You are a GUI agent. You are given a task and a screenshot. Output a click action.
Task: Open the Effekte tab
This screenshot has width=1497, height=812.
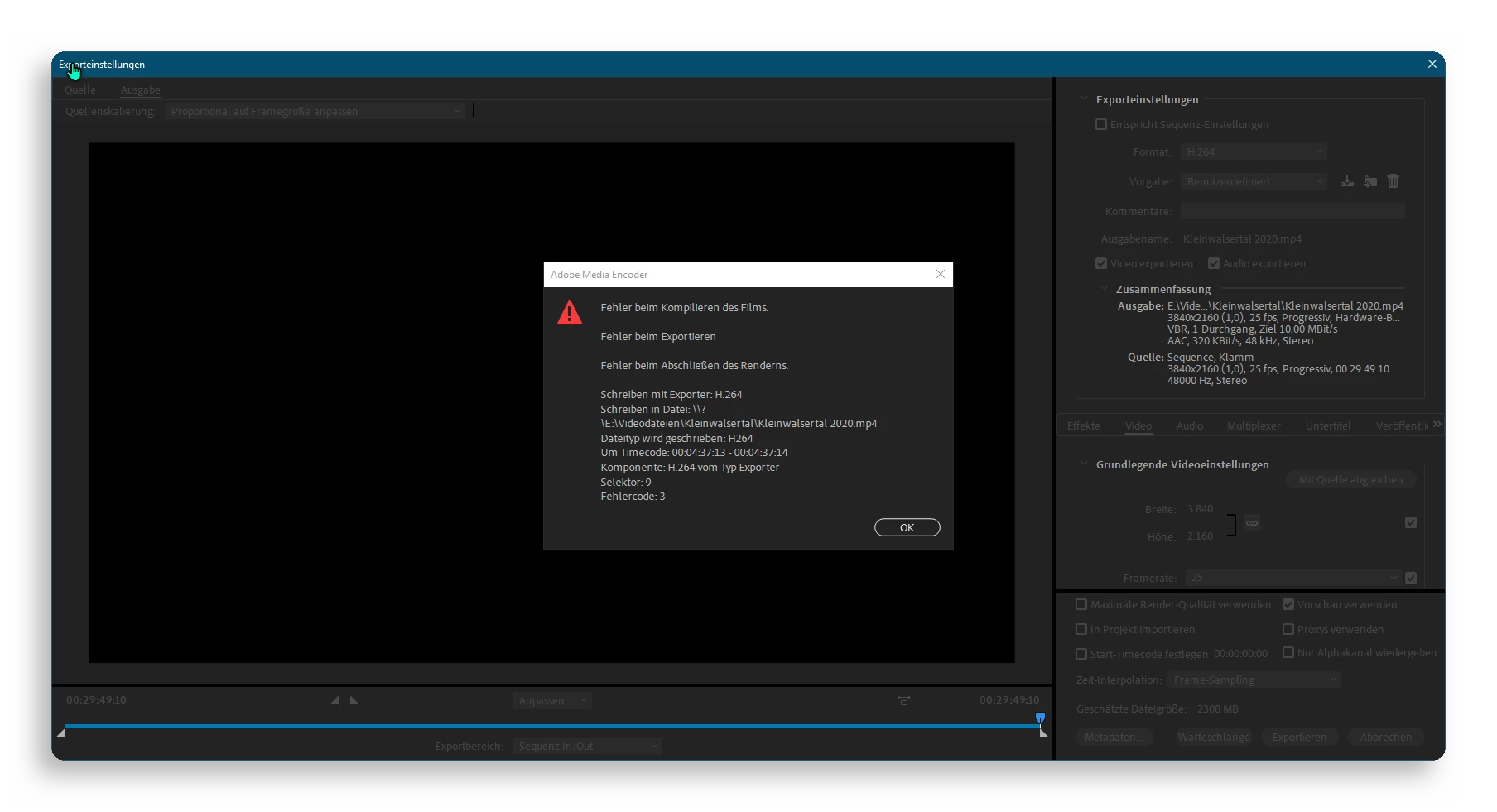click(1083, 425)
